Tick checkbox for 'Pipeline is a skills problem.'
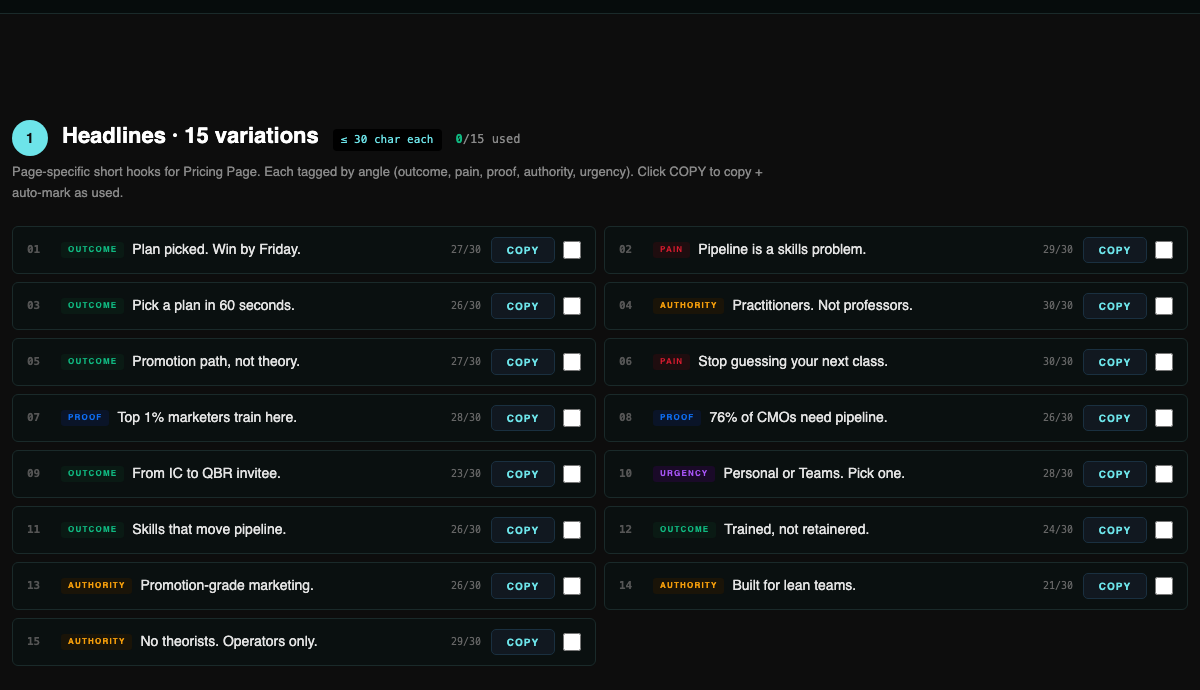This screenshot has height=690, width=1200. click(x=1164, y=250)
